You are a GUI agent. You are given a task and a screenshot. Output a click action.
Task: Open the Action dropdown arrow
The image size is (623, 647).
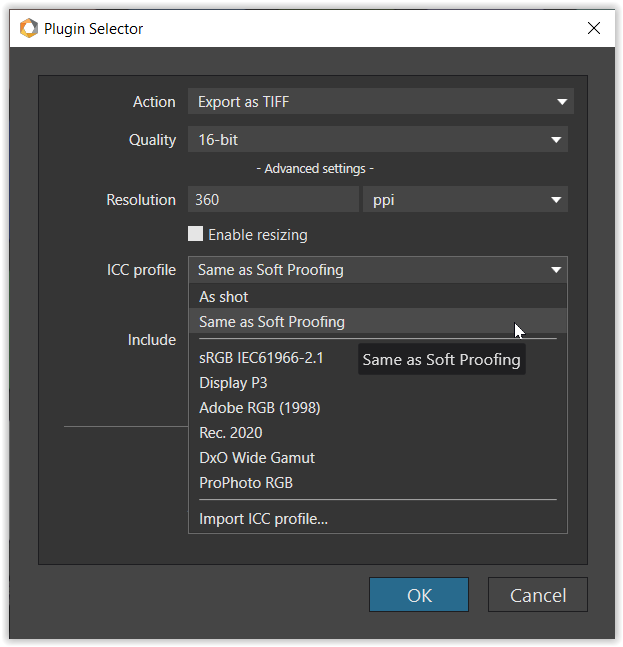point(562,102)
